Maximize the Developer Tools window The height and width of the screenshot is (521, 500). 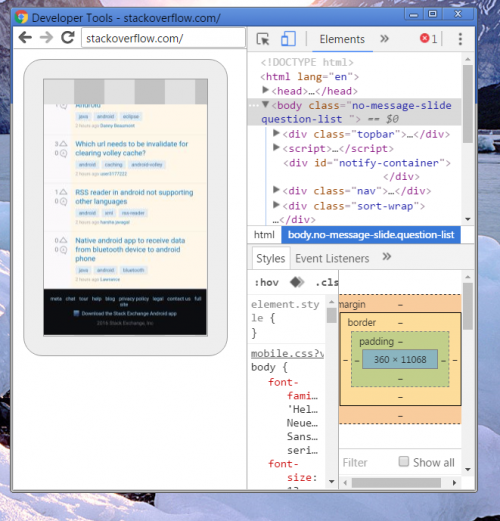pos(432,14)
